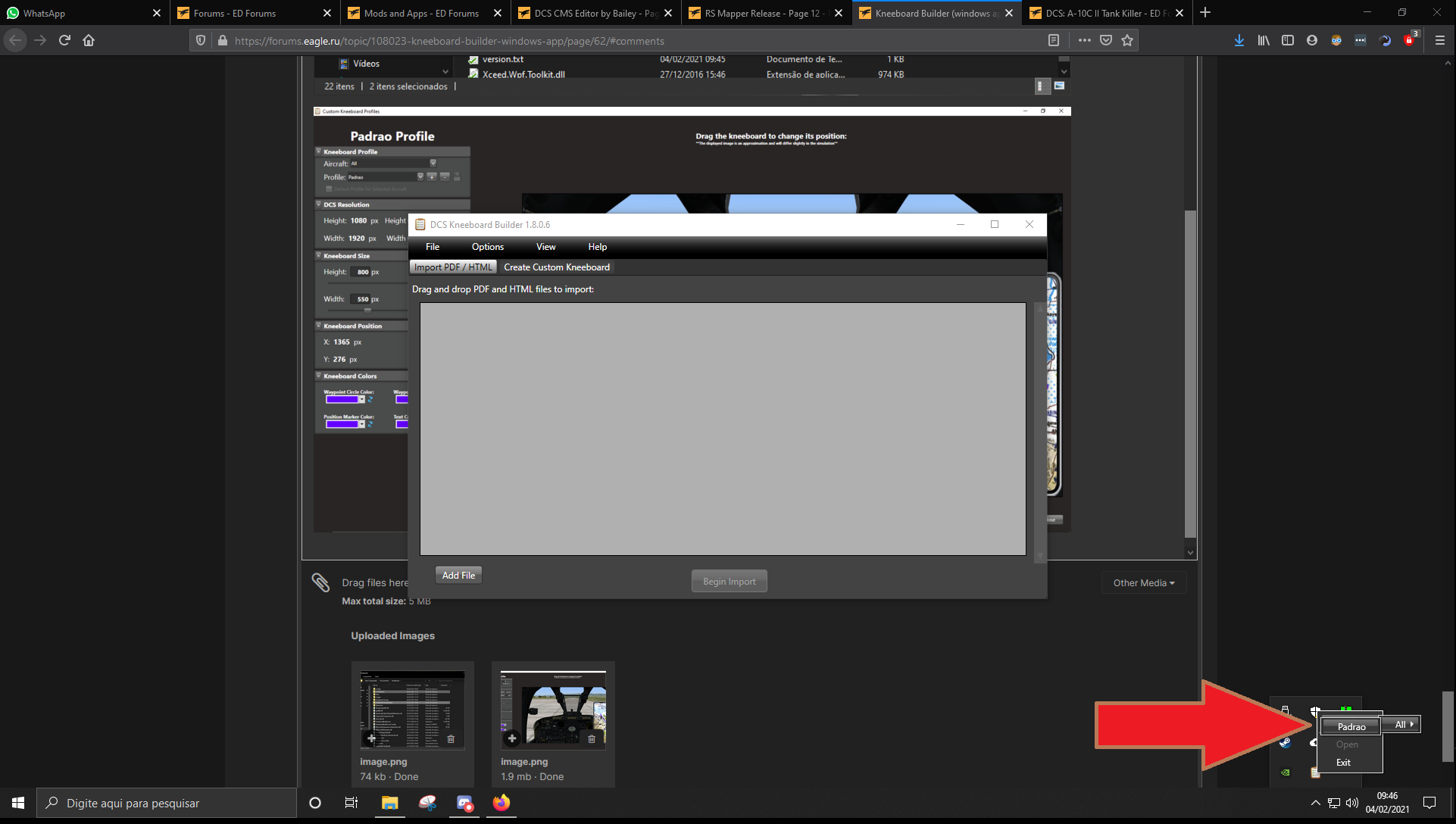Save page to Pocket icon
This screenshot has height=824, width=1456.
(x=1106, y=41)
